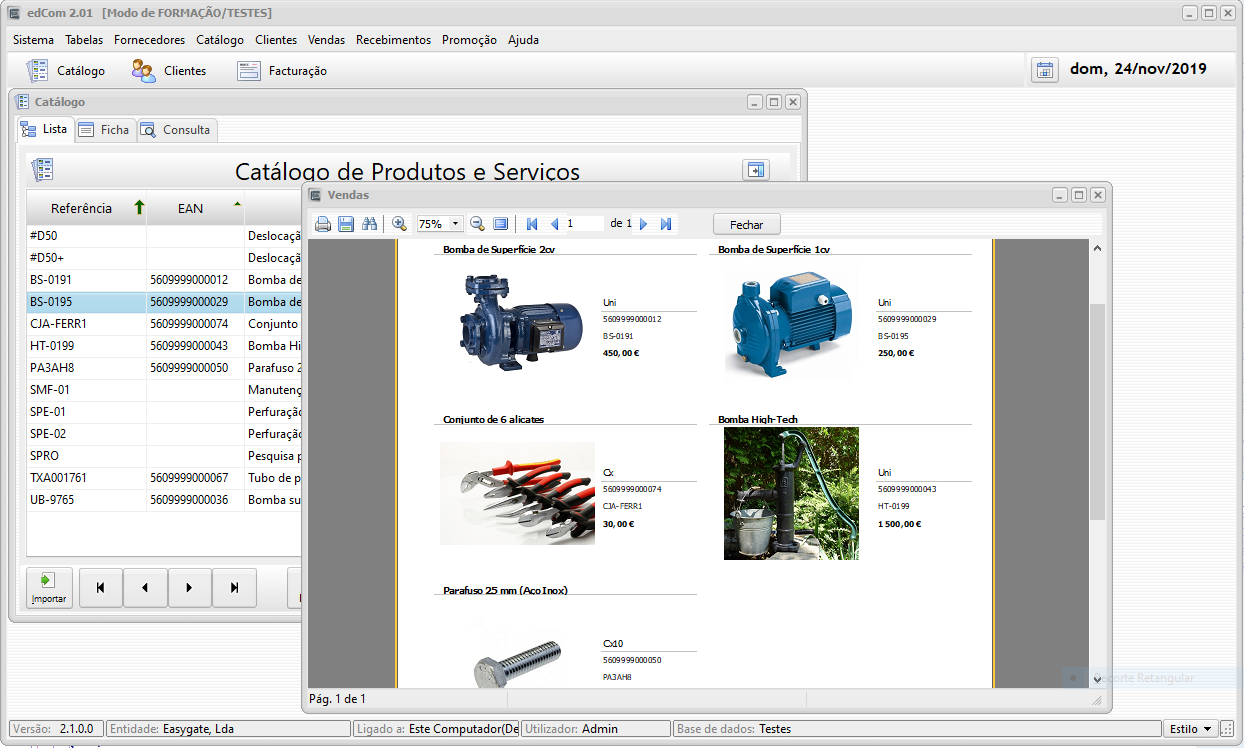This screenshot has height=748, width=1244.
Task: Sort the list by the Referência column
Action: click(x=86, y=208)
